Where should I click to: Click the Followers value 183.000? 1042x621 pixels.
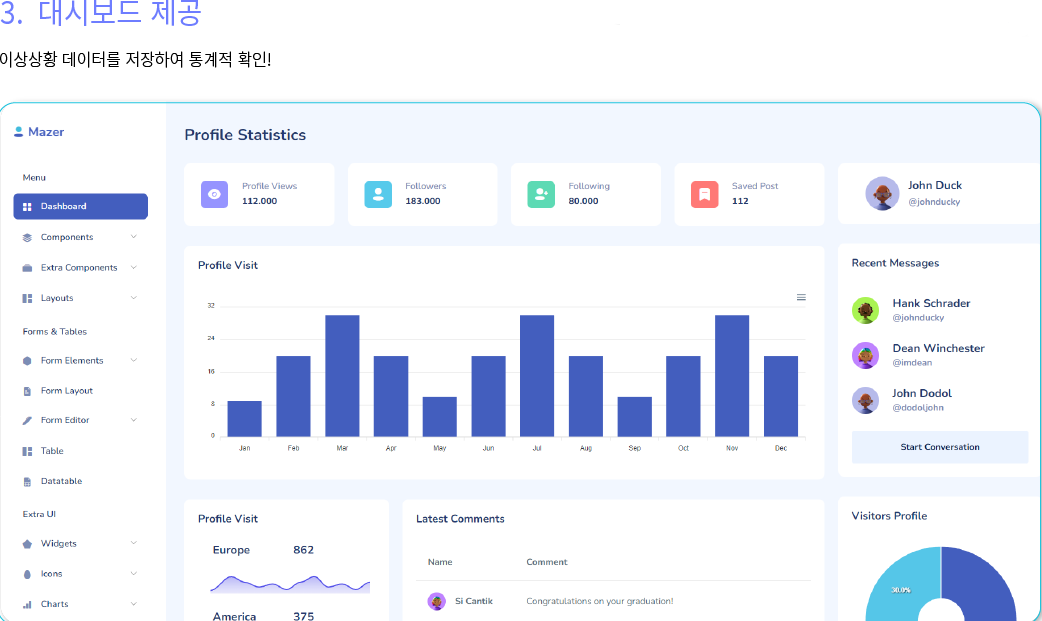point(423,201)
